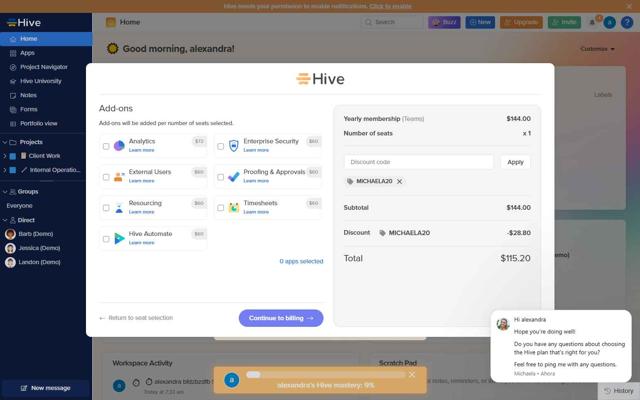
Task: Click the Resourcing icon
Action: 119,208
